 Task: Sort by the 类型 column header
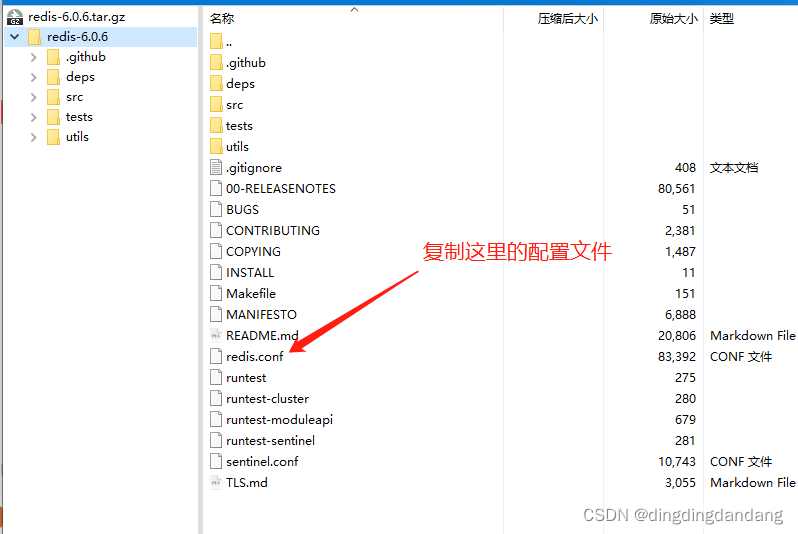click(x=722, y=19)
